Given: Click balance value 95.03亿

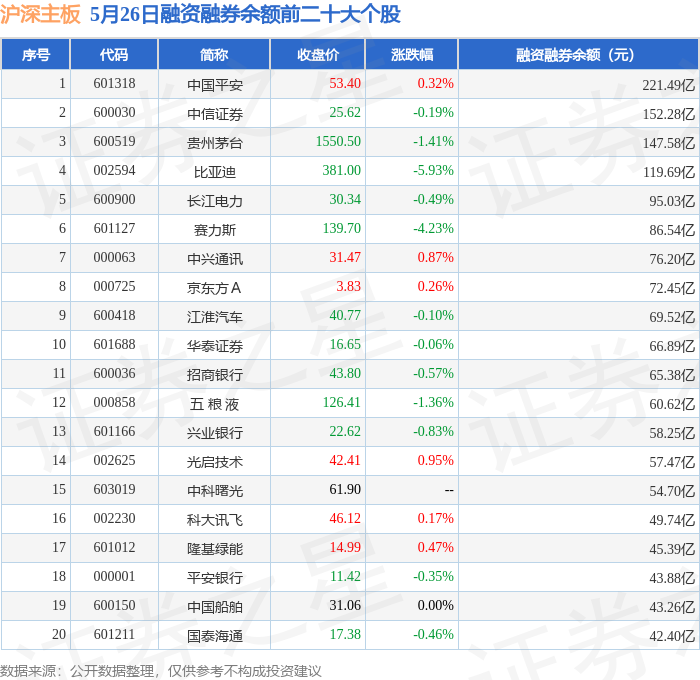Looking at the screenshot, I should click(x=672, y=201).
